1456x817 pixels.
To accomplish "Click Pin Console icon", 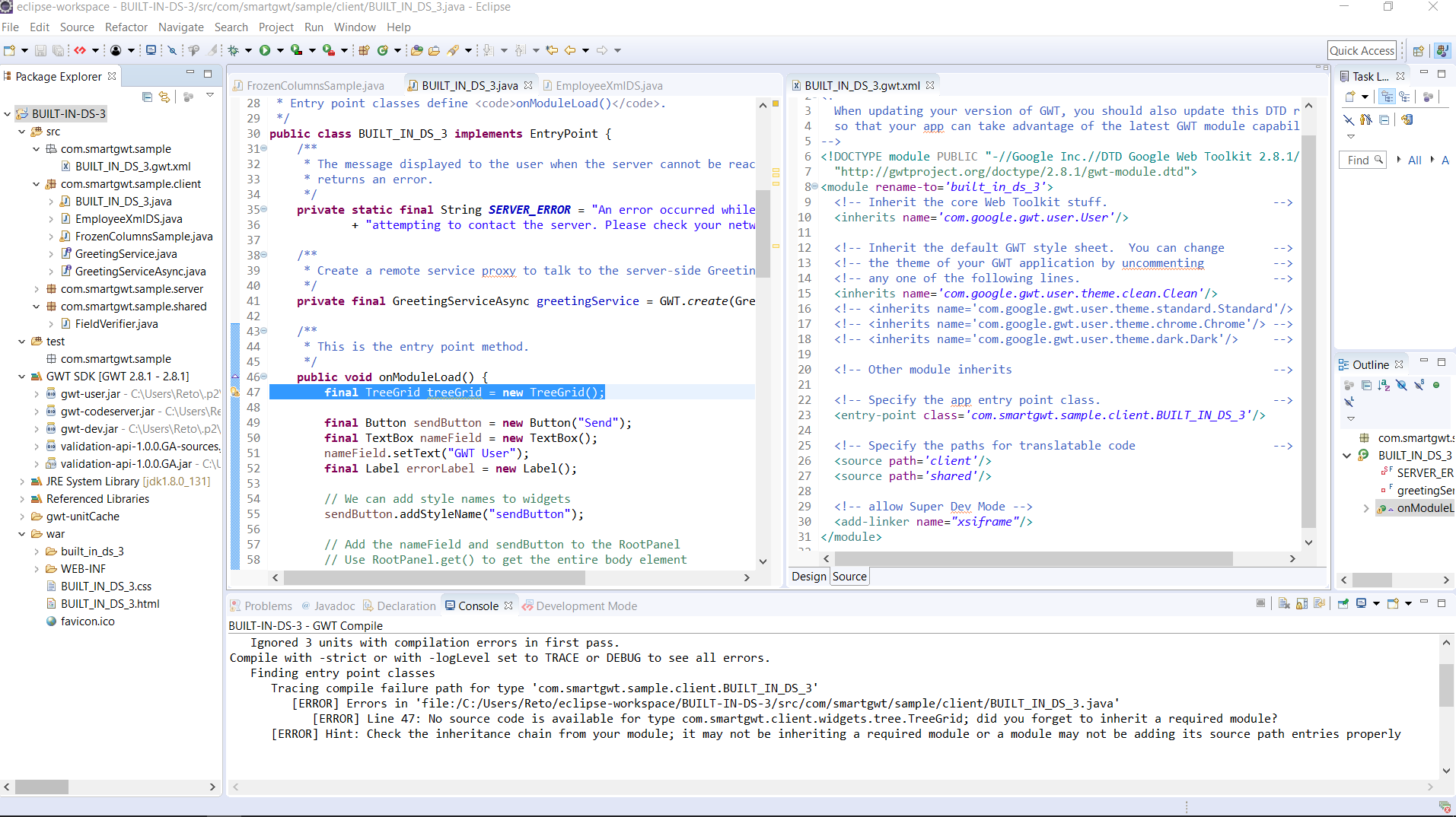I will click(x=1343, y=604).
